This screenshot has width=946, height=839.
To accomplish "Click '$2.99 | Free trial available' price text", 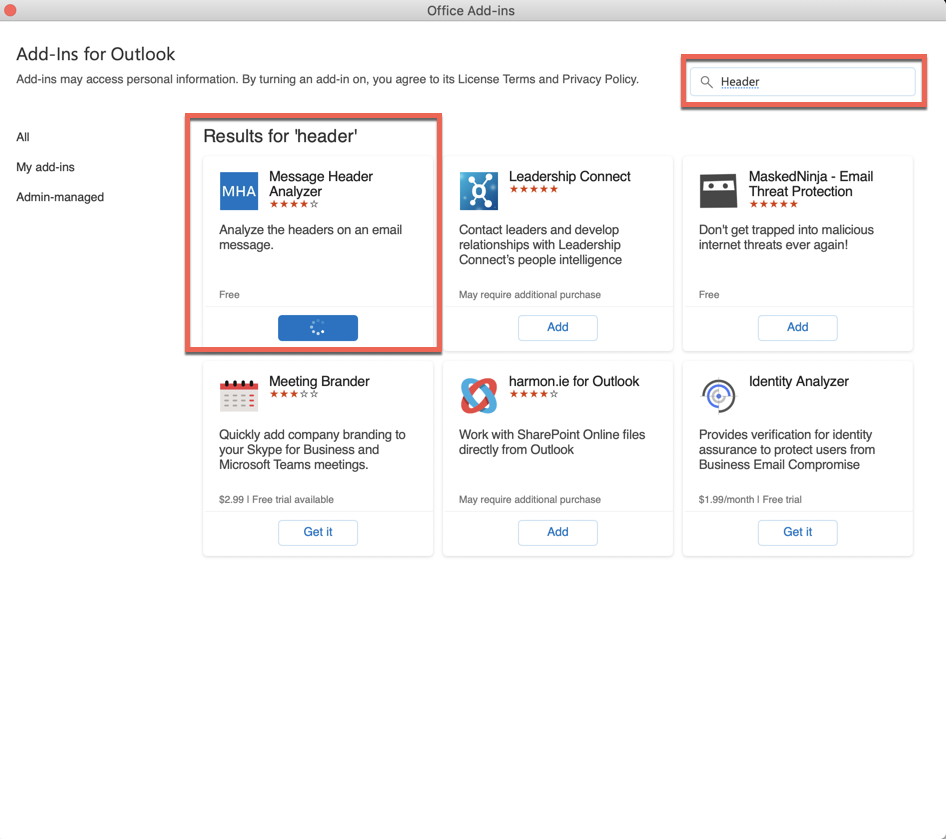I will point(276,499).
